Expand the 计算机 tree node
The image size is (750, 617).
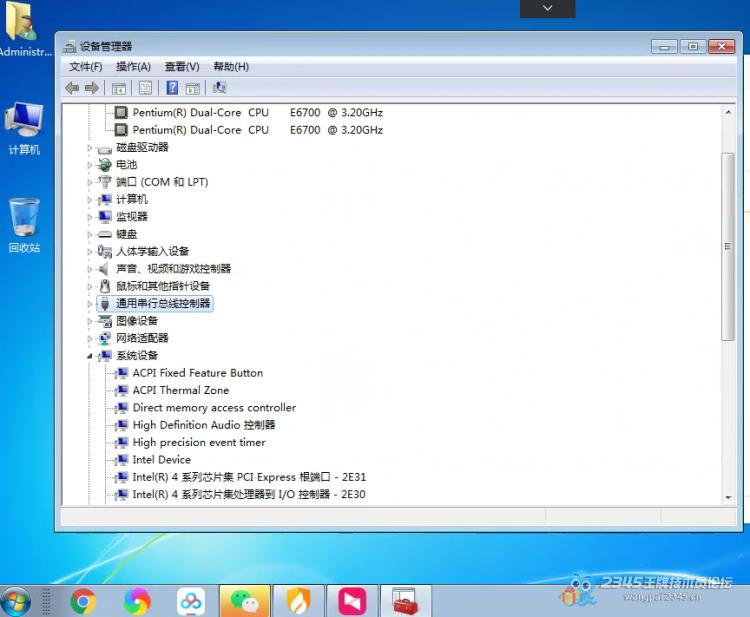(x=89, y=199)
